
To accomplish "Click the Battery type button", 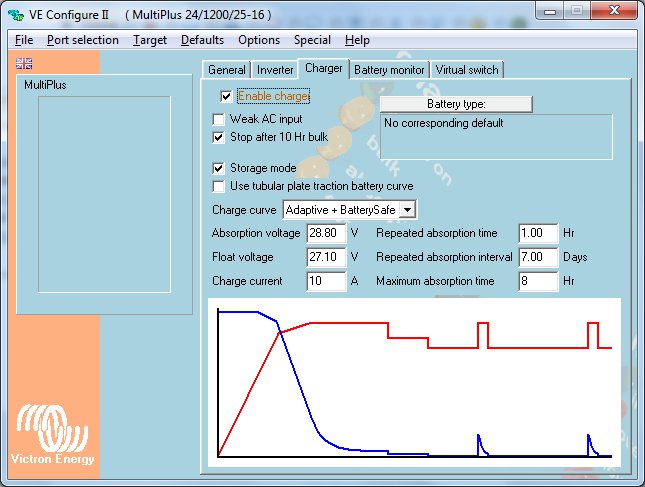I will click(456, 104).
